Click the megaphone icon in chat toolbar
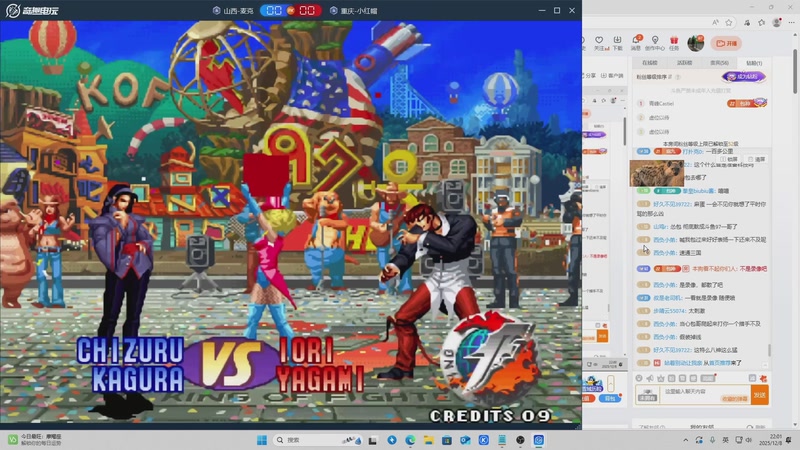 (x=649, y=378)
